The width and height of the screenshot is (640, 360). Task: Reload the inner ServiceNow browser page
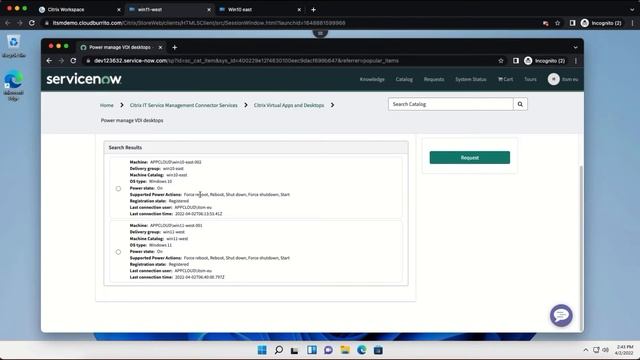[73, 61]
